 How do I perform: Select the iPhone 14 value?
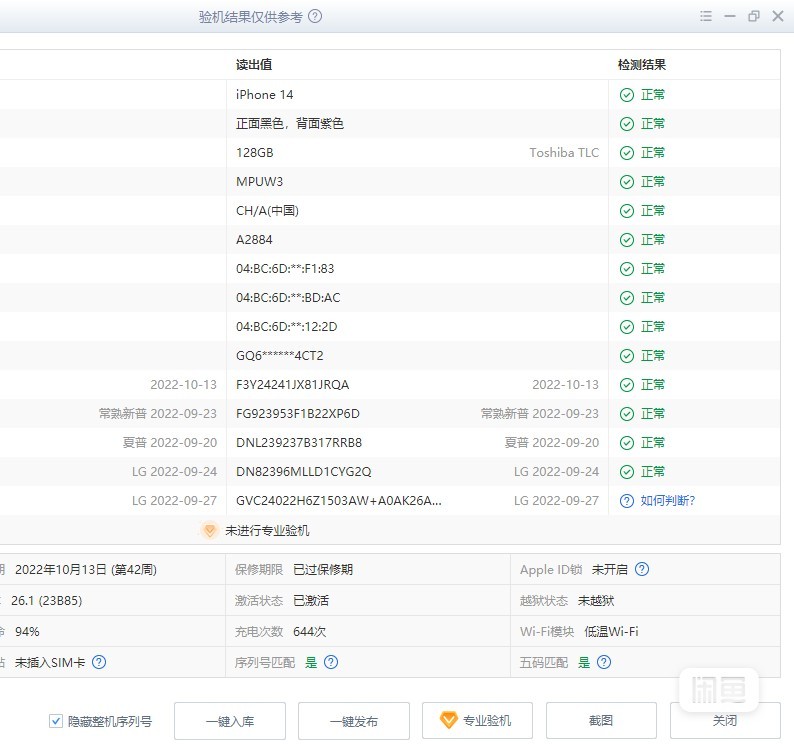coord(264,95)
